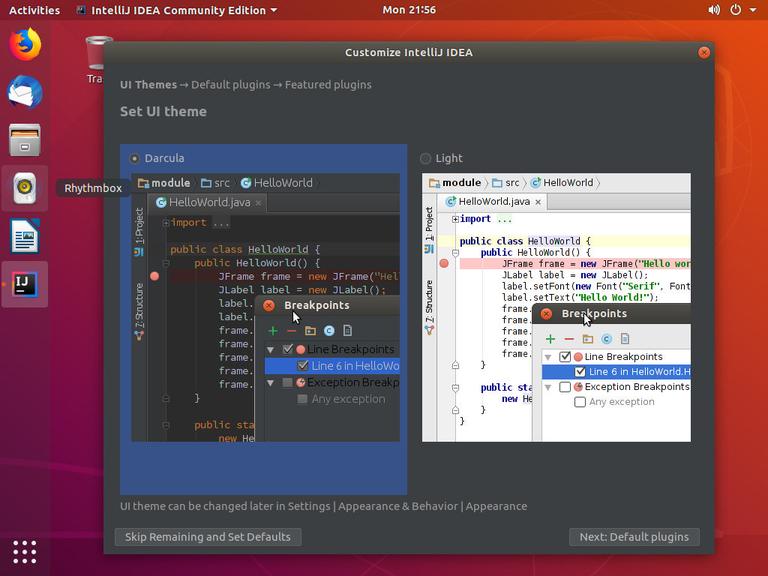Click the volume icon in top bar
768x576 pixels.
point(714,10)
